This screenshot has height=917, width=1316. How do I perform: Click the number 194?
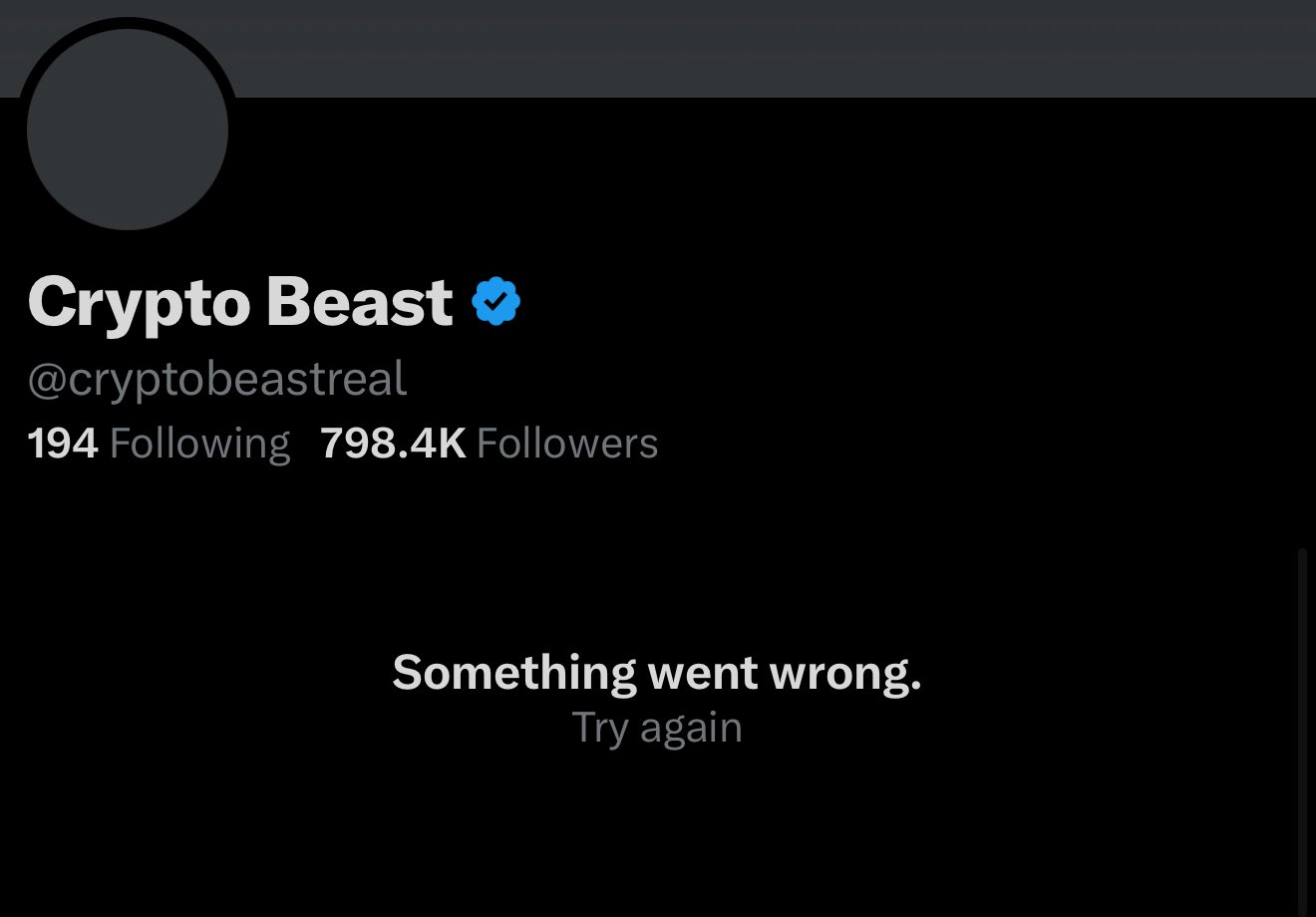click(63, 444)
